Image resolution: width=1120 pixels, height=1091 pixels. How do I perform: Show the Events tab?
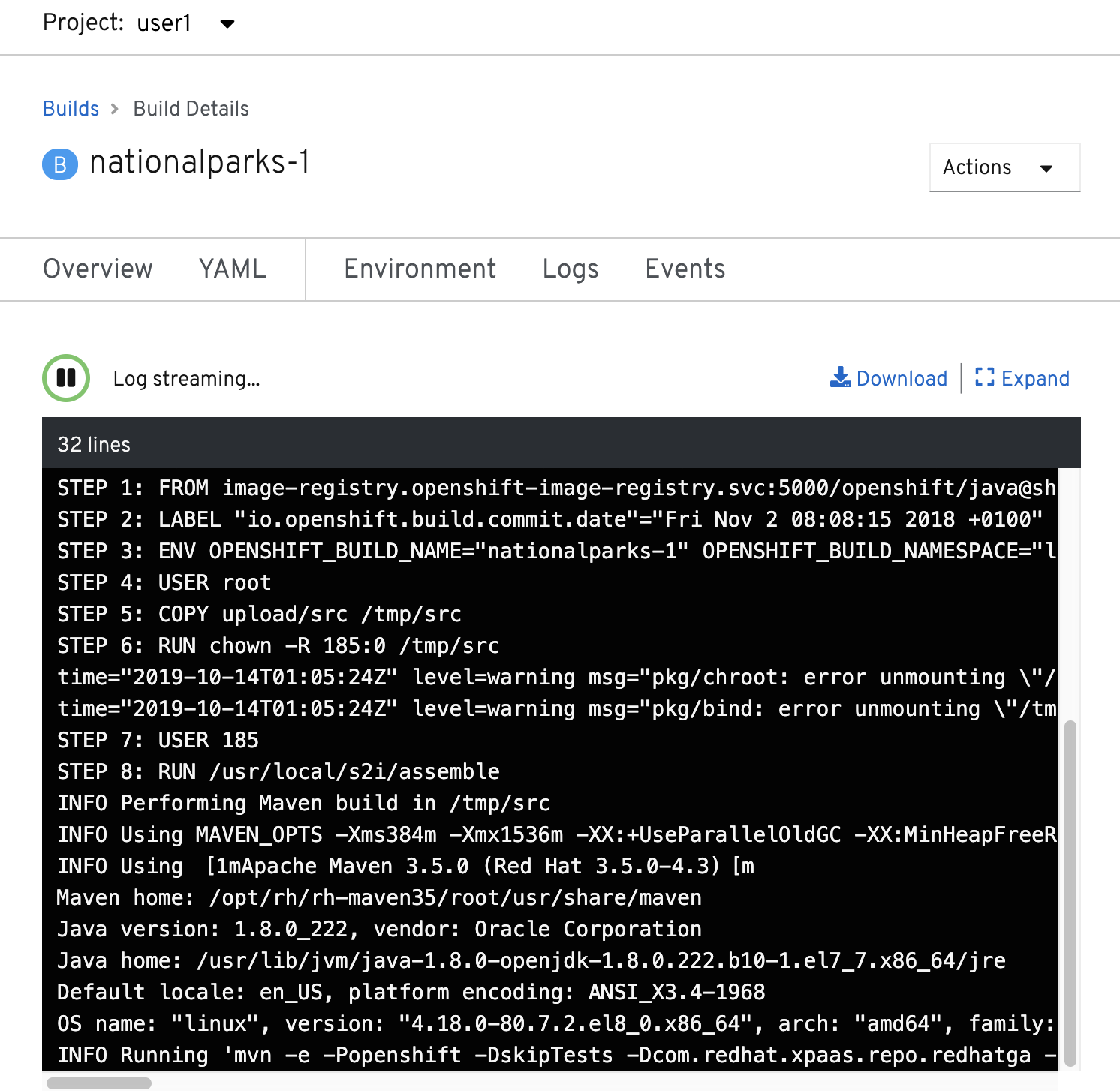[x=685, y=269]
